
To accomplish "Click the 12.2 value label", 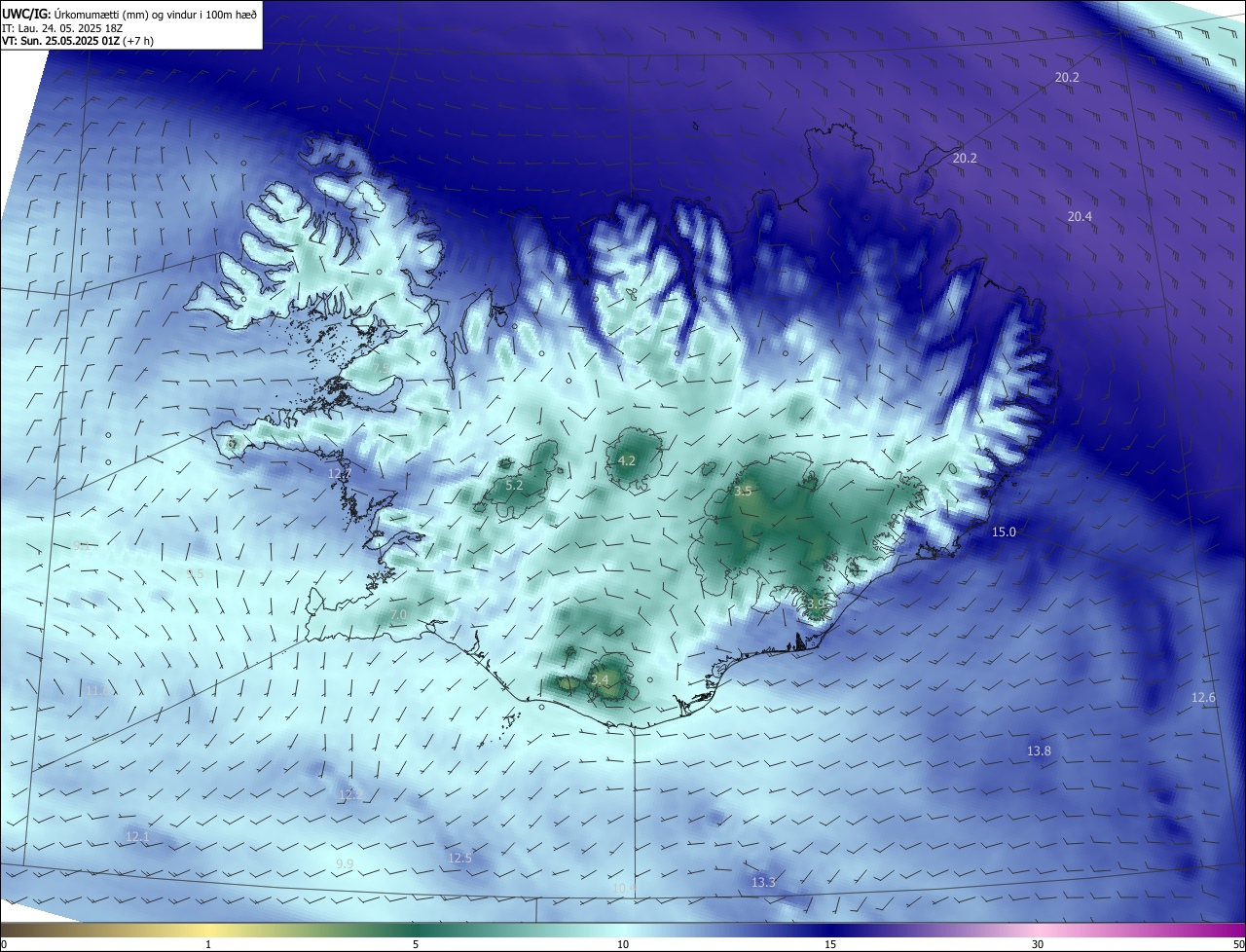I will point(349,795).
